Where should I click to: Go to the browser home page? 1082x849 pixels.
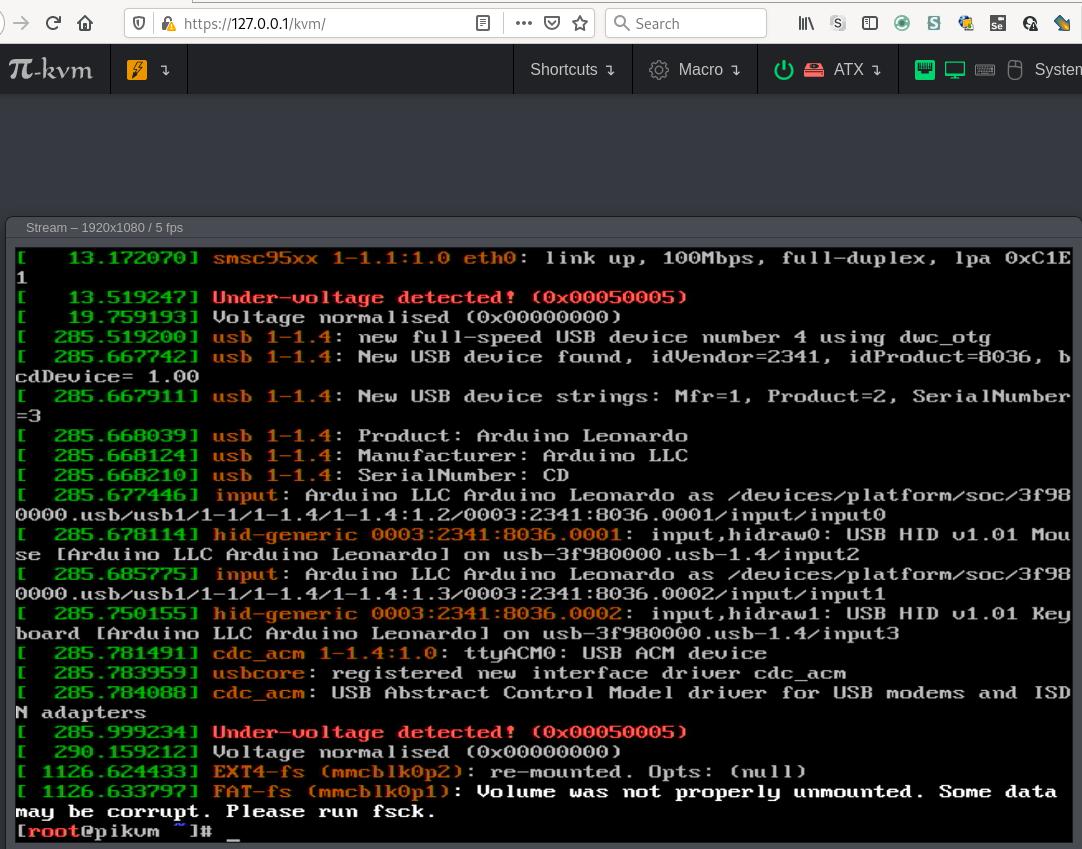pos(85,23)
